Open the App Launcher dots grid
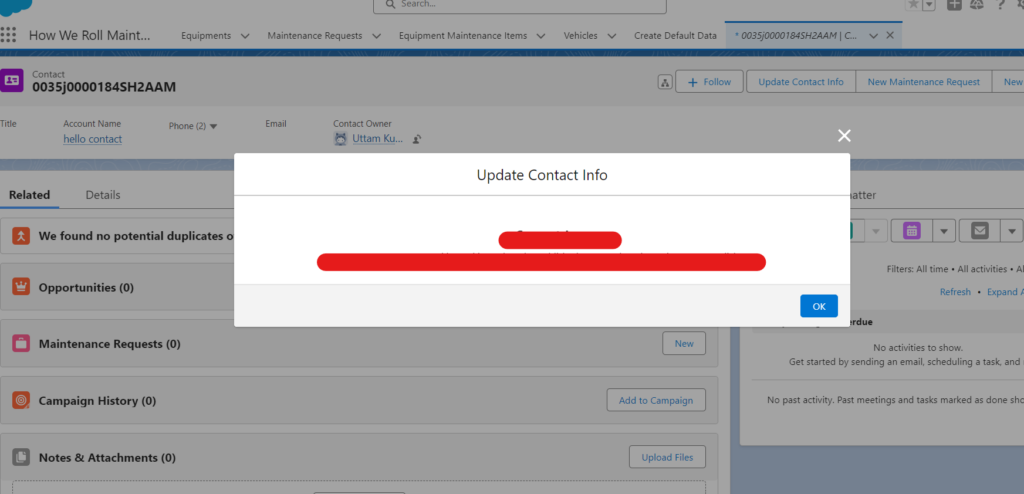 click(x=8, y=35)
